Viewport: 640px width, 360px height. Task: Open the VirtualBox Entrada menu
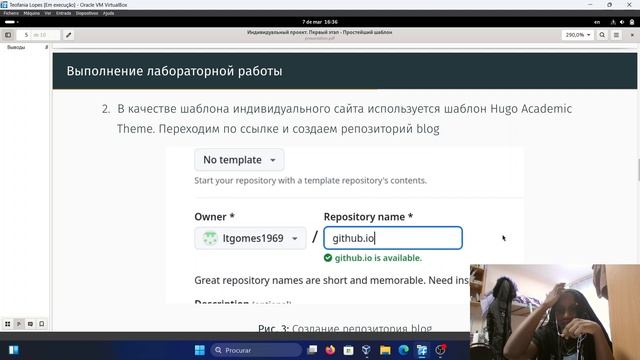point(63,13)
